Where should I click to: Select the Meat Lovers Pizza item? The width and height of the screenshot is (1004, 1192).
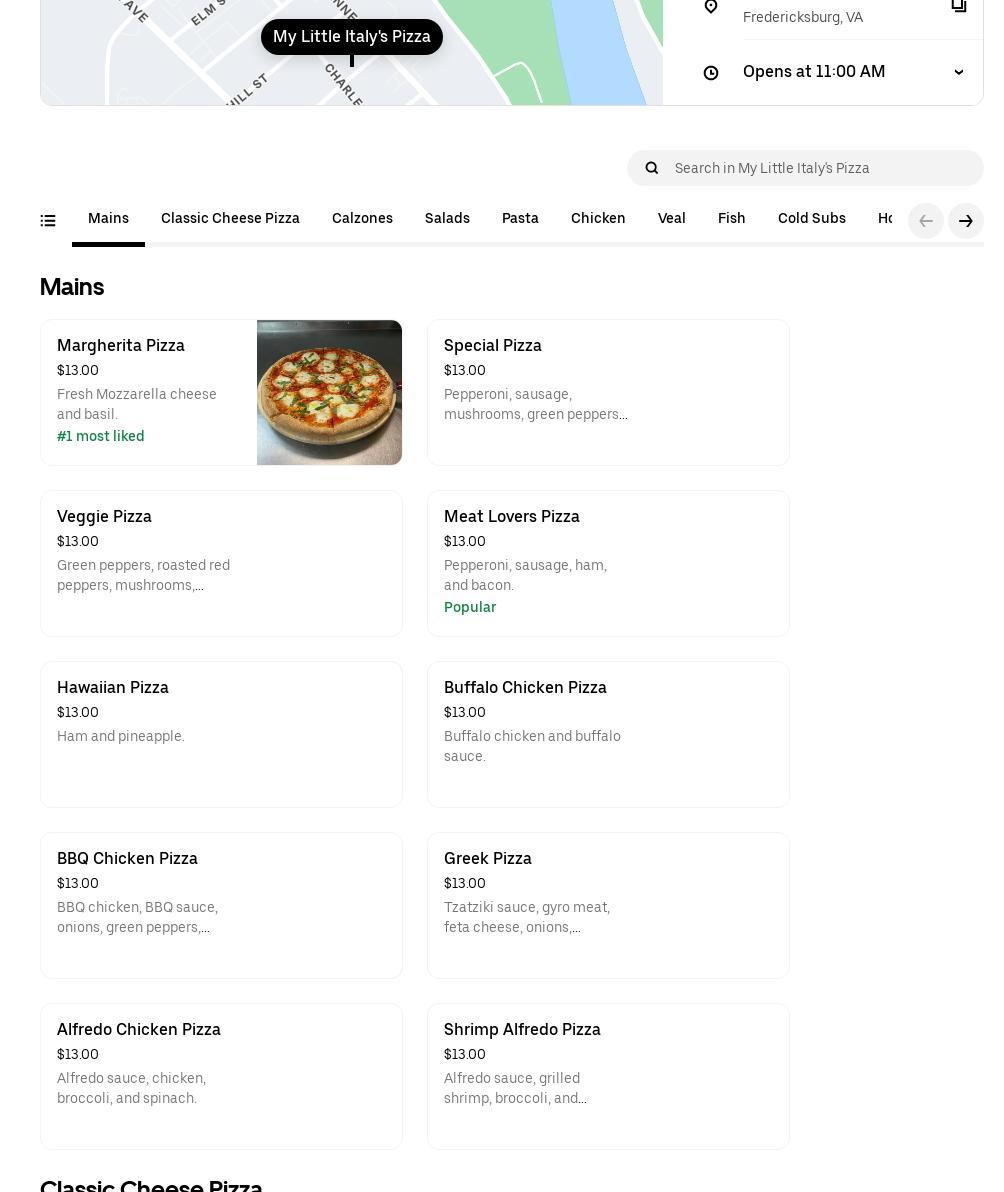pos(608,563)
